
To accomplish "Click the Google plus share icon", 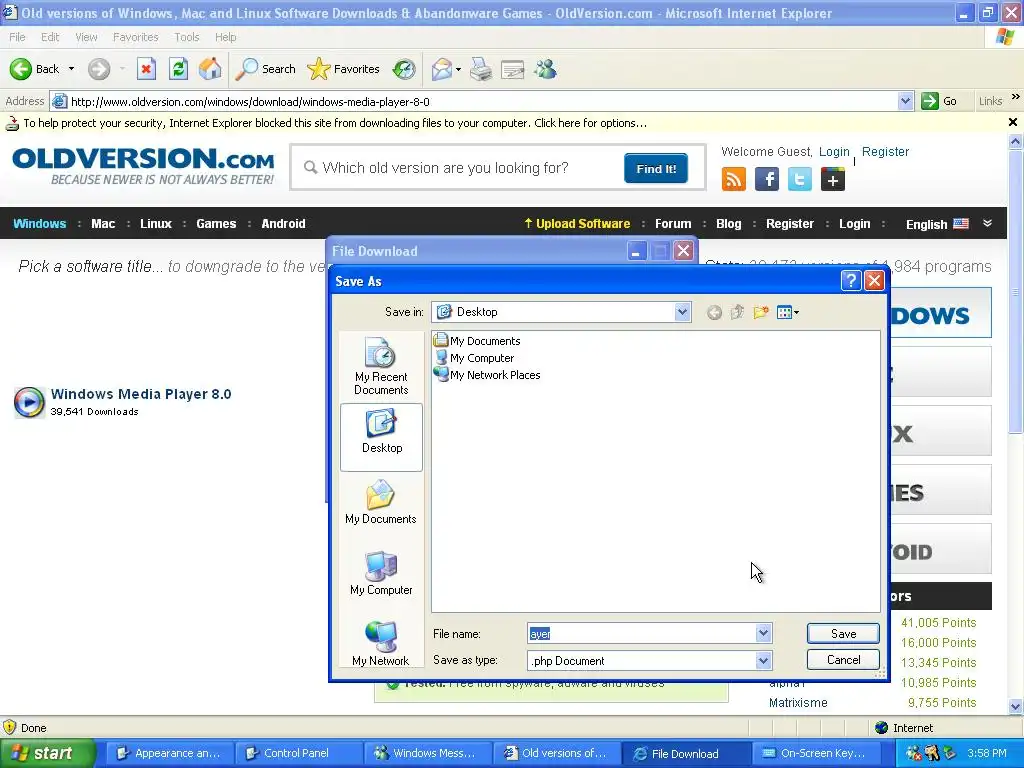I will [833, 179].
